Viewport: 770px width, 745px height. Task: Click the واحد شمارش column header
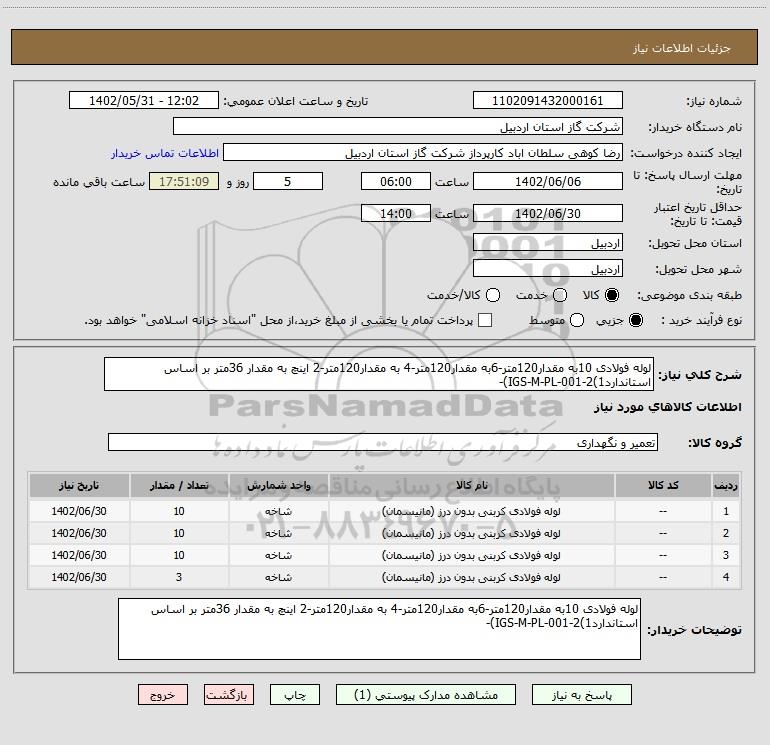pyautogui.click(x=278, y=485)
